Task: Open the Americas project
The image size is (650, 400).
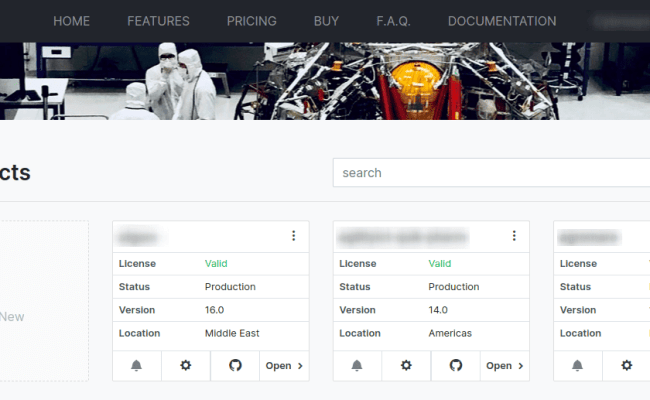Action: 505,366
